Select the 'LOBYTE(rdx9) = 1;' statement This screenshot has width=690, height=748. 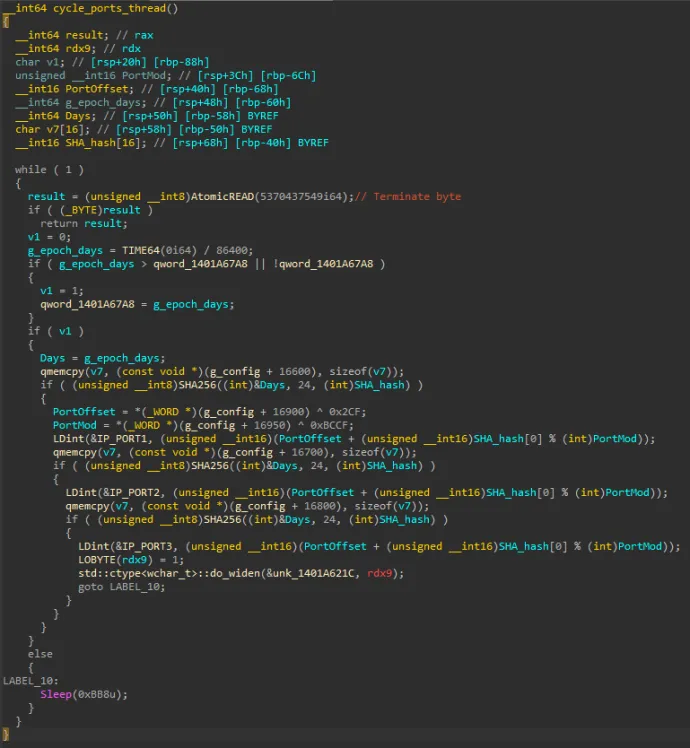pos(131,560)
